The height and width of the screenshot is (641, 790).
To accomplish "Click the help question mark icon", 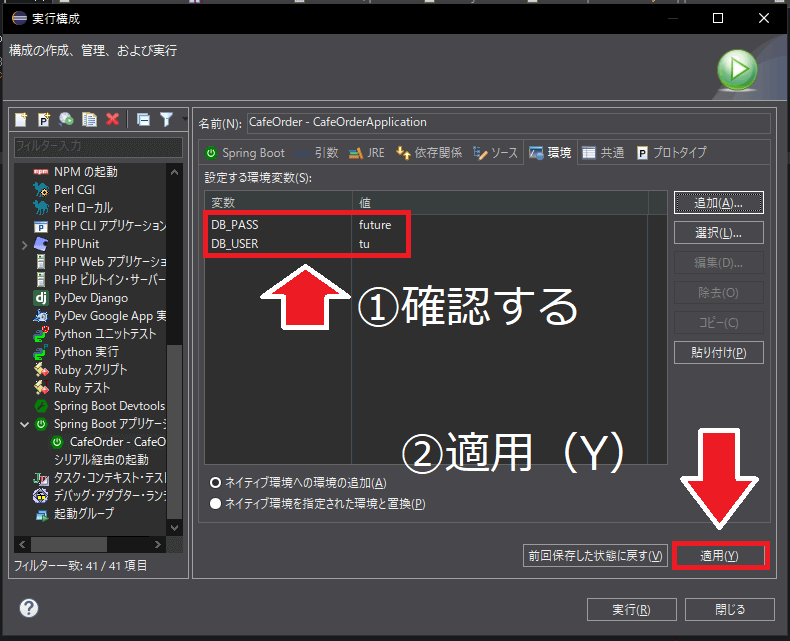I will (x=29, y=609).
